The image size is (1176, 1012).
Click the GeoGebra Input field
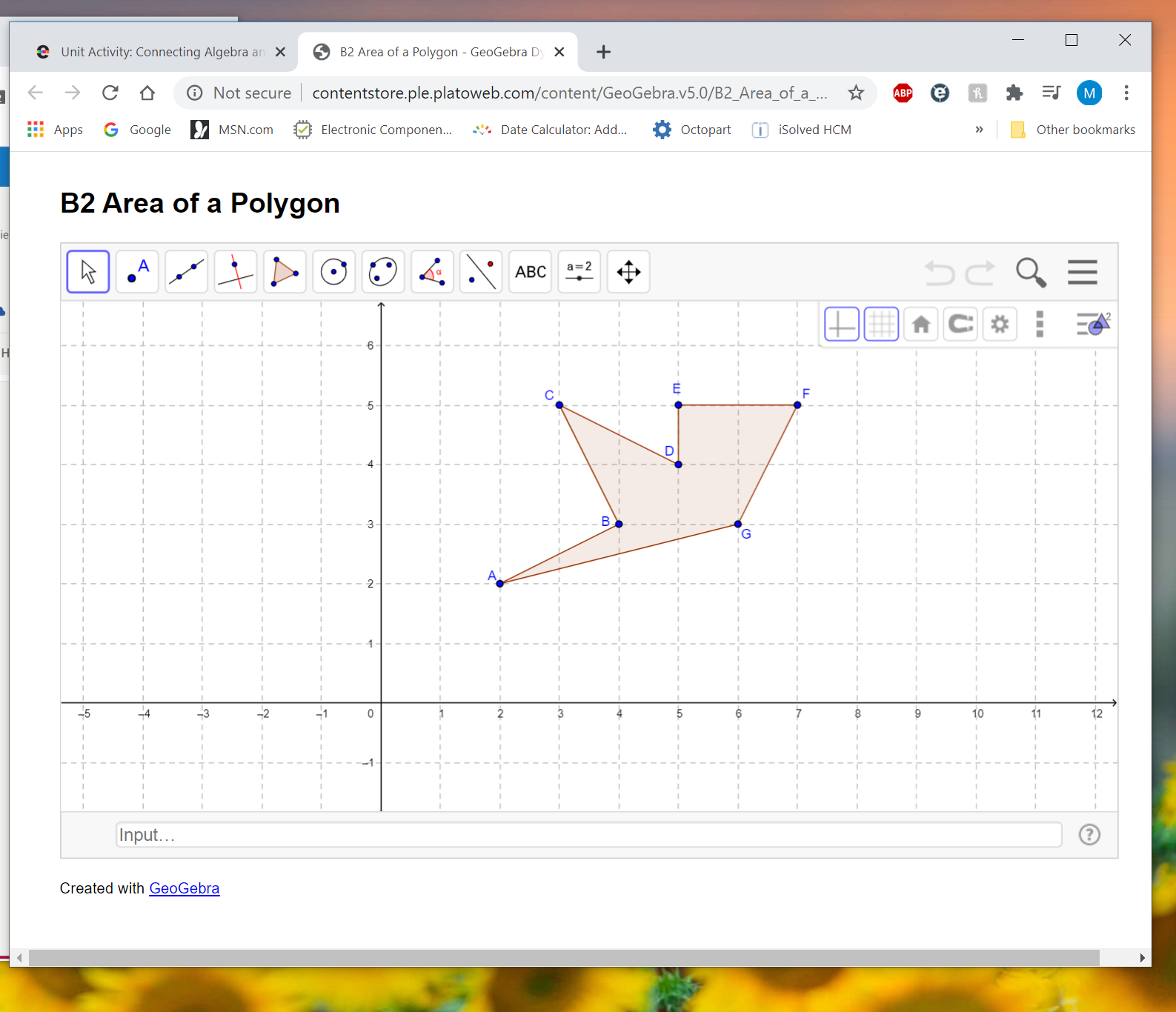coord(589,835)
